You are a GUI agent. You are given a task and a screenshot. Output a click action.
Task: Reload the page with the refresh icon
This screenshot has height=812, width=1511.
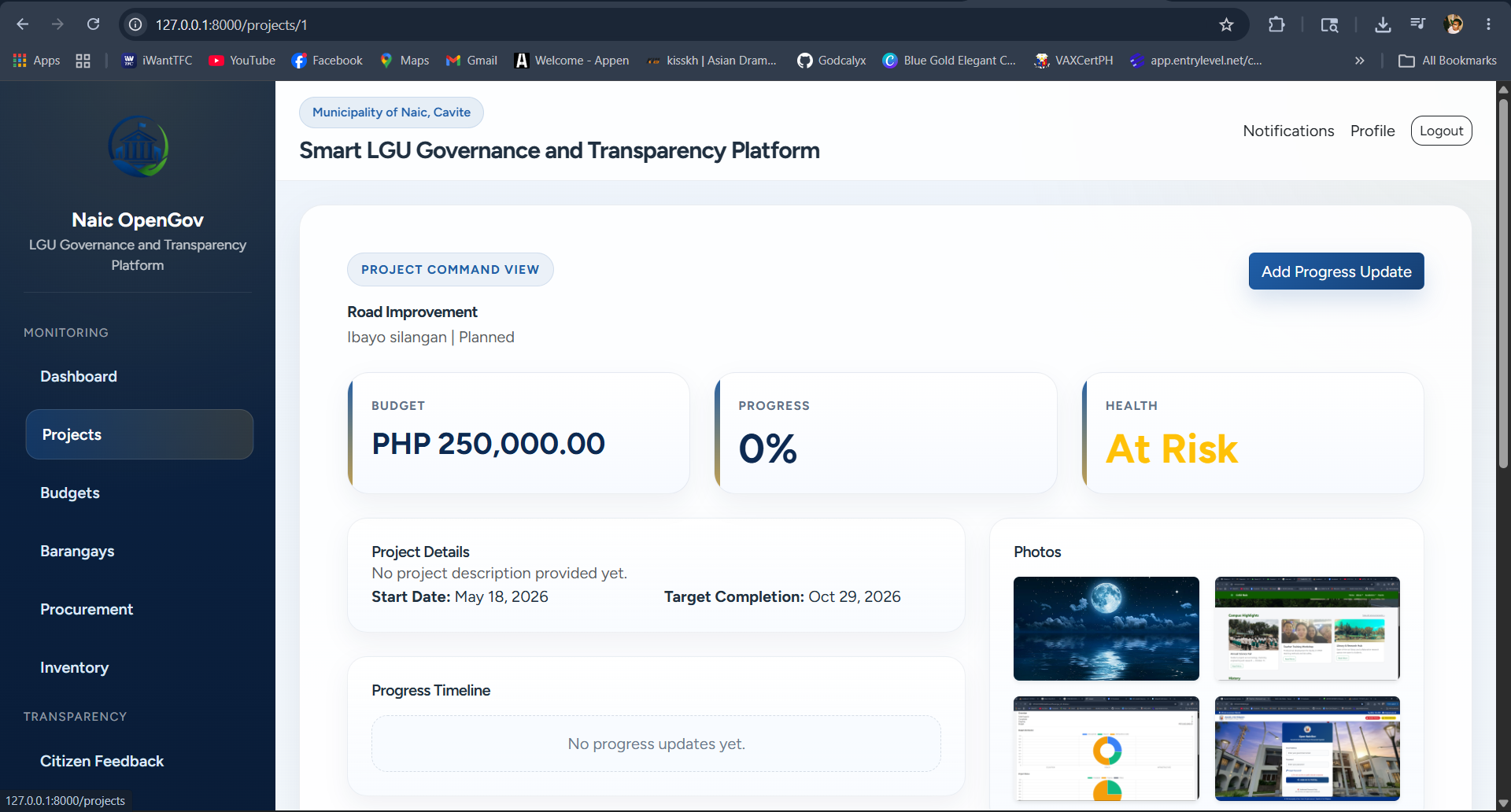click(93, 24)
